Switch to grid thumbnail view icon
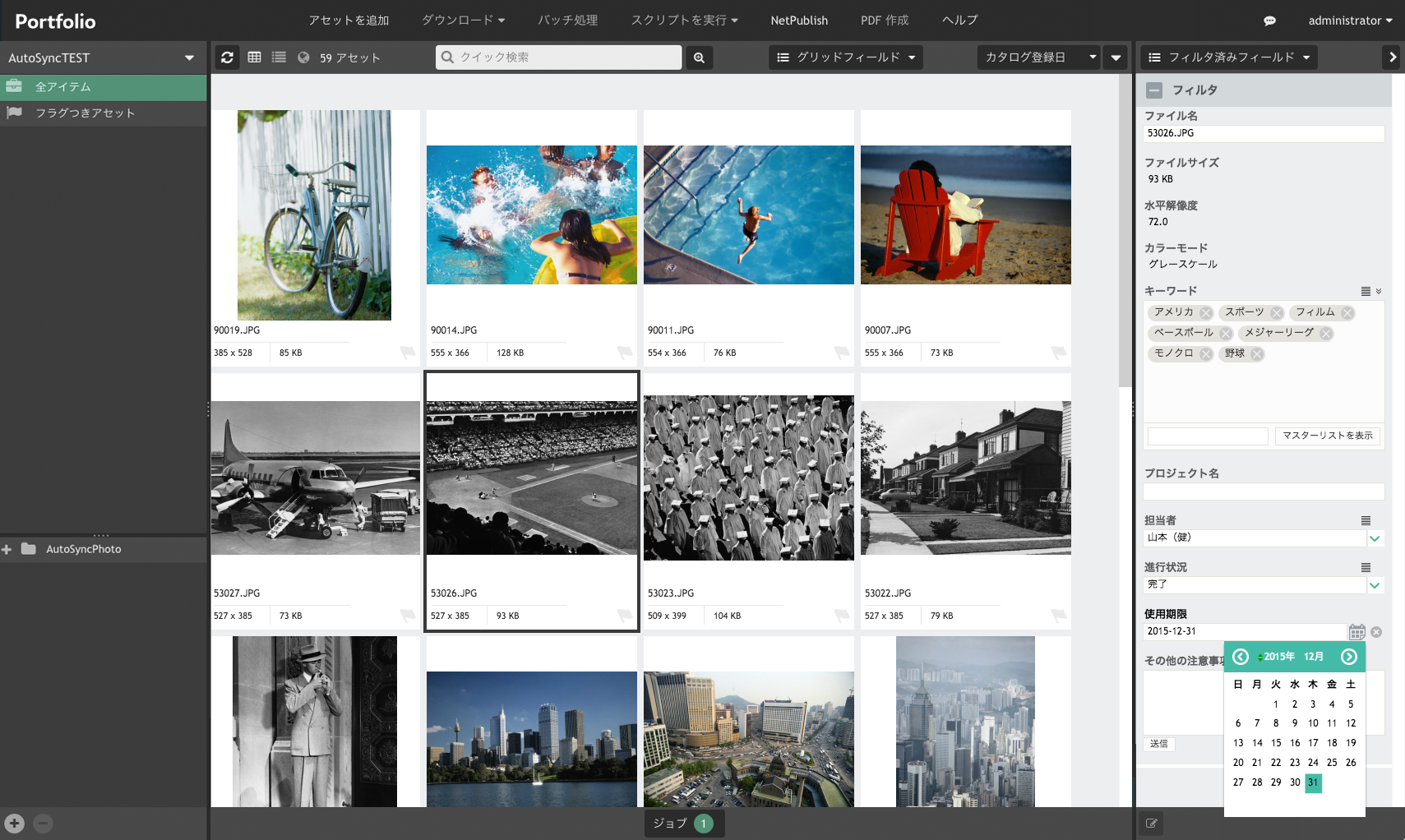This screenshot has height=840, width=1405. [x=254, y=58]
